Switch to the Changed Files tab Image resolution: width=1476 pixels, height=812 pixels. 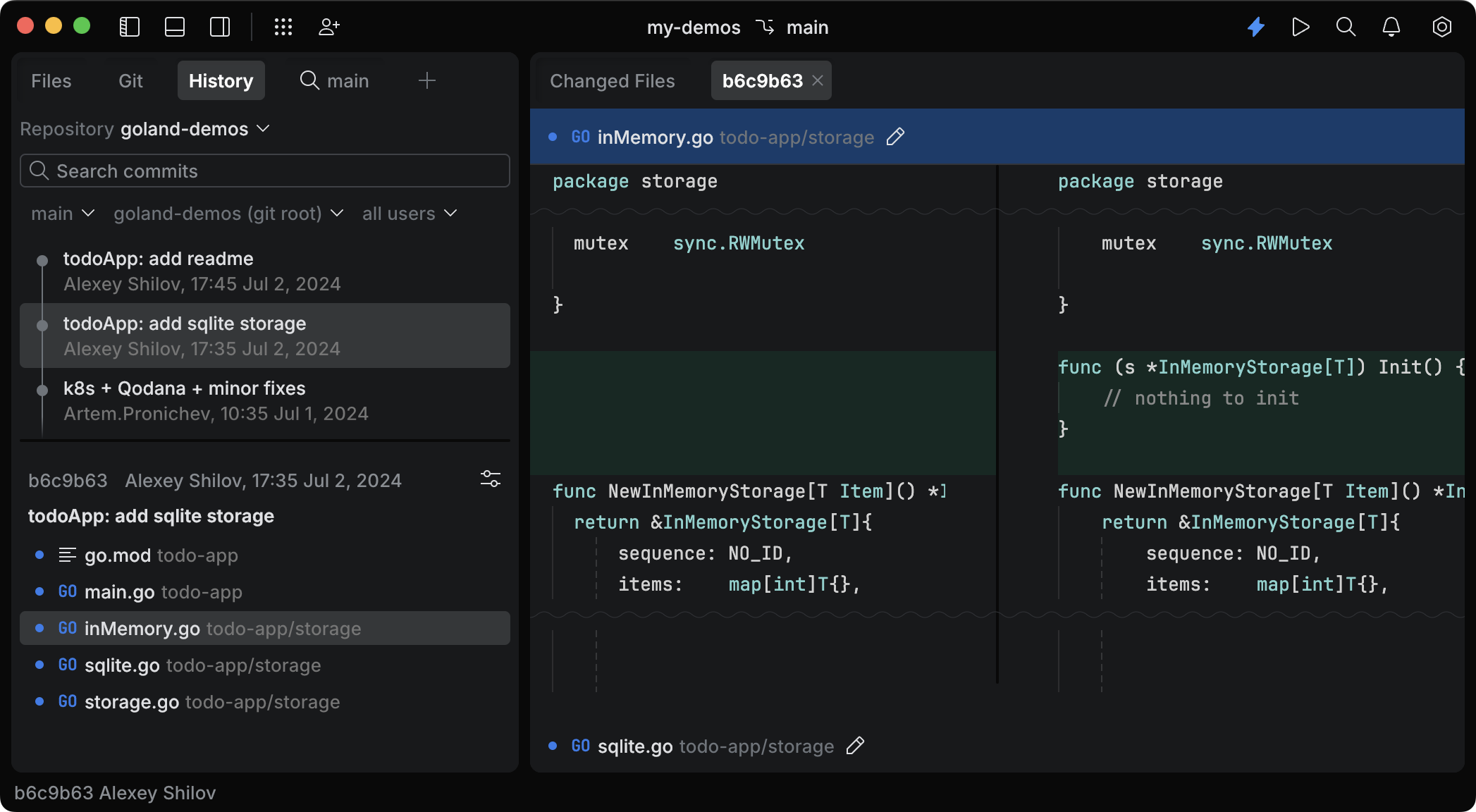tap(612, 80)
